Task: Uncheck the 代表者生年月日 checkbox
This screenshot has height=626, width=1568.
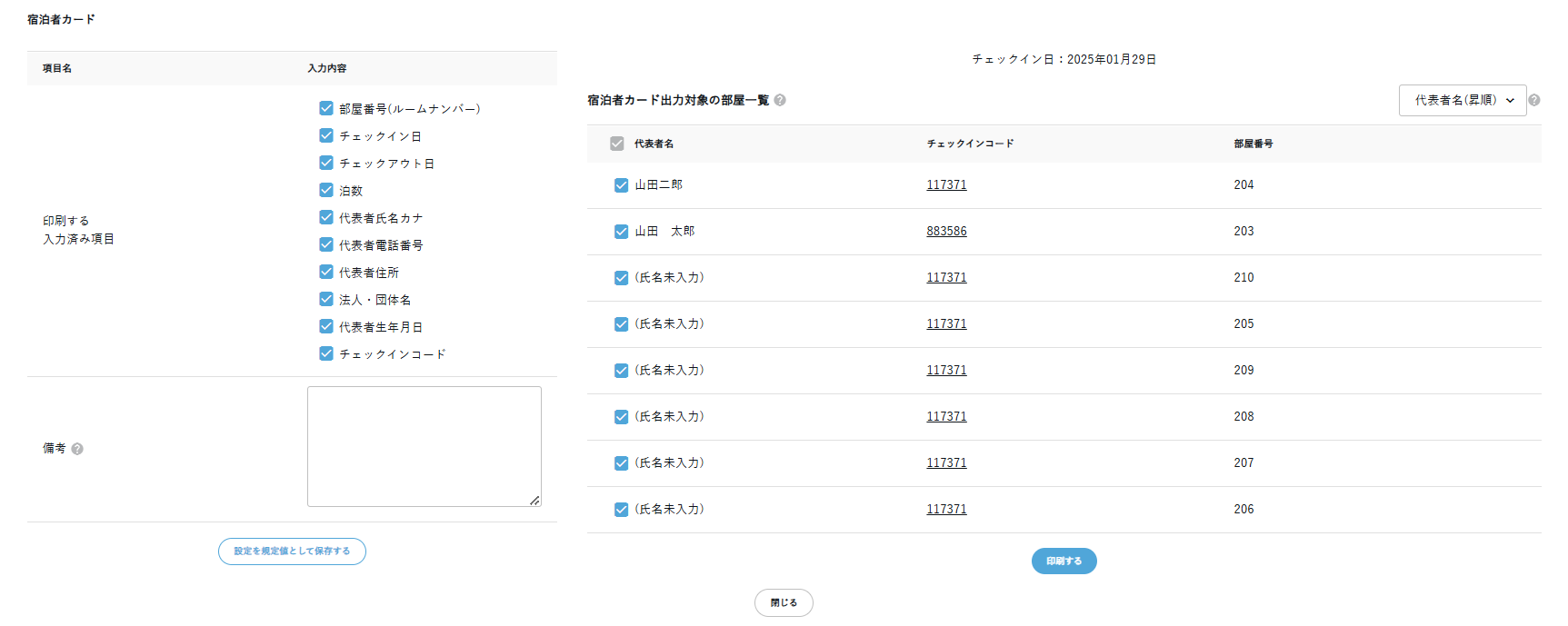Action: pyautogui.click(x=326, y=326)
